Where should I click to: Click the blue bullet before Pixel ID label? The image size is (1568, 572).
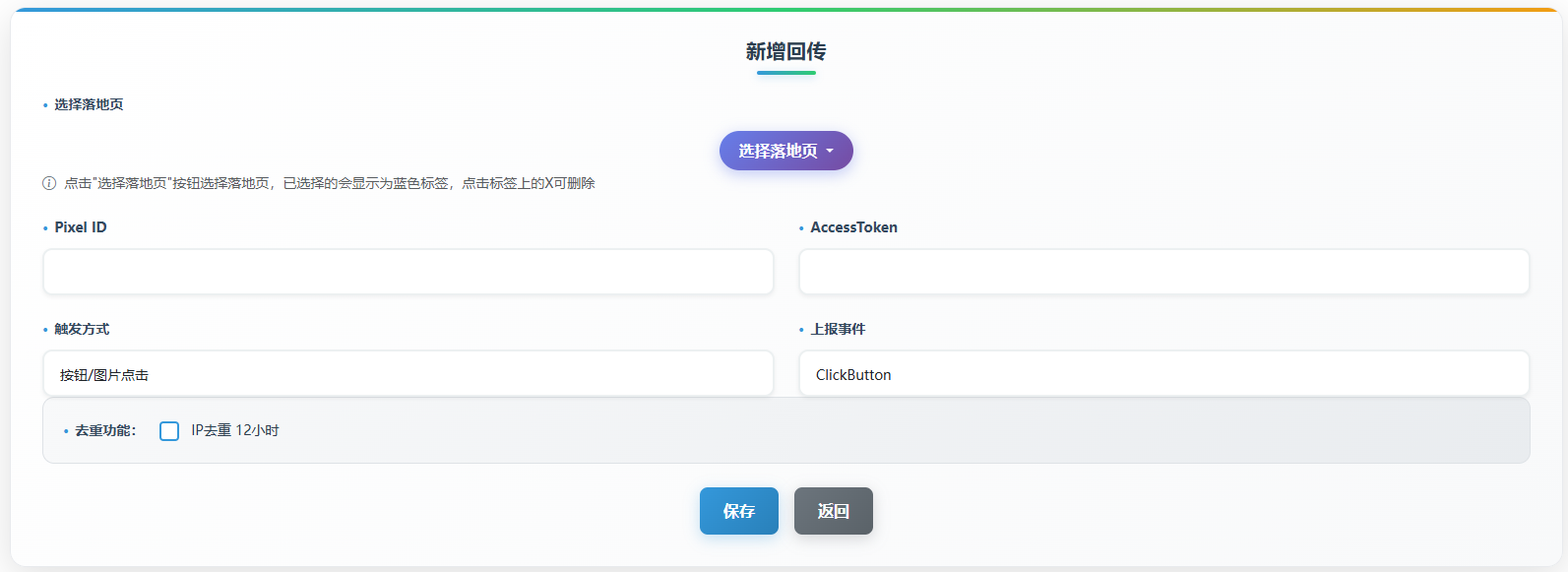click(x=45, y=228)
